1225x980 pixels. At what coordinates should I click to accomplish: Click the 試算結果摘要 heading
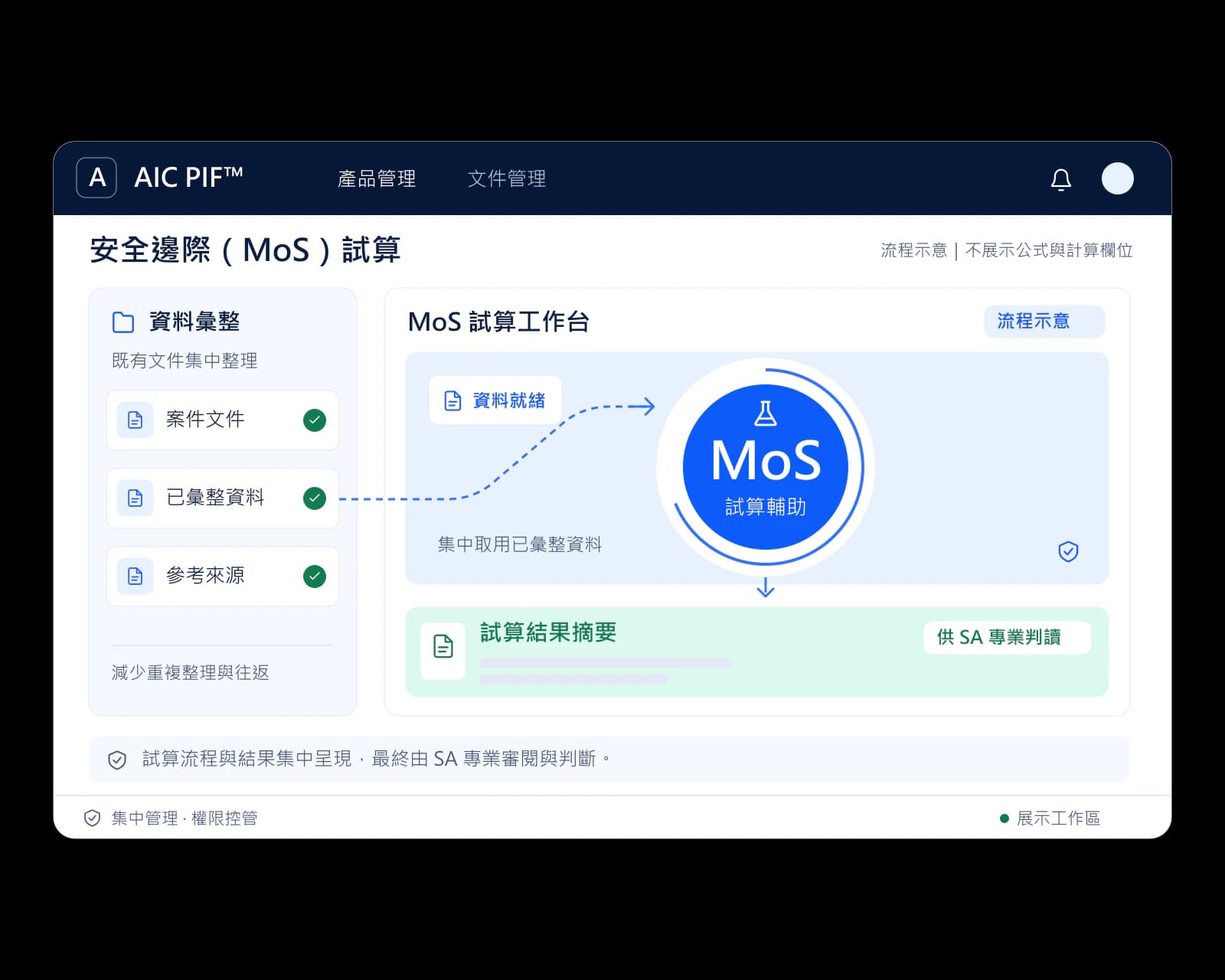coord(548,632)
